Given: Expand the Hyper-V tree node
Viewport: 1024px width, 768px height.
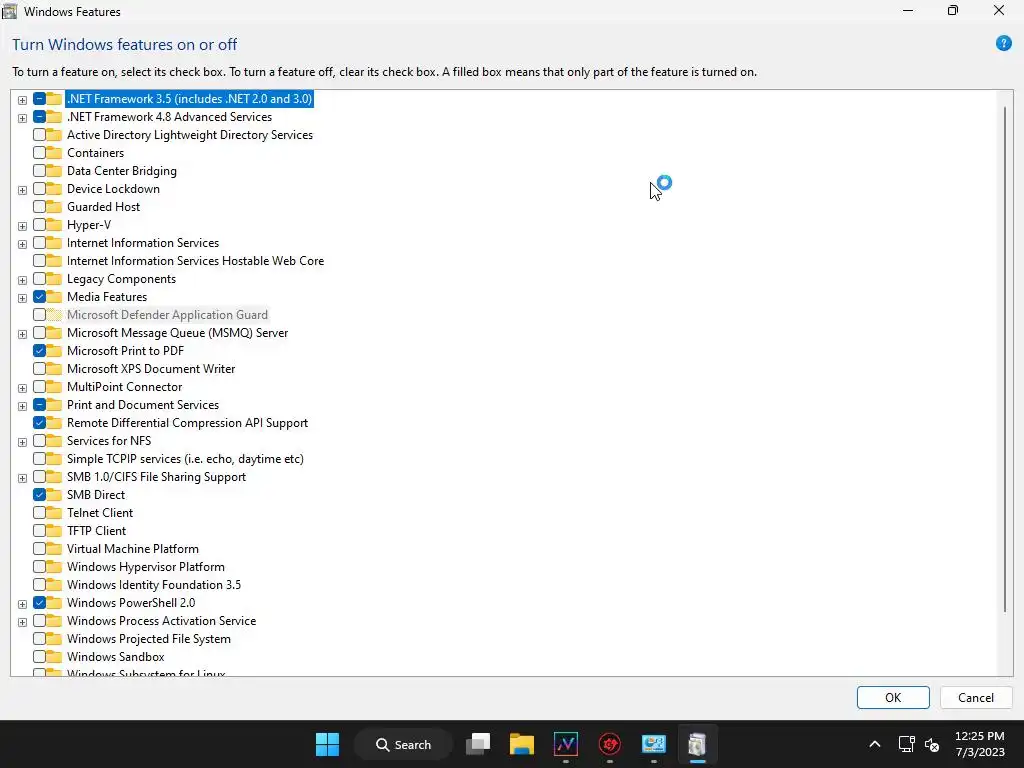Looking at the screenshot, I should pos(22,226).
